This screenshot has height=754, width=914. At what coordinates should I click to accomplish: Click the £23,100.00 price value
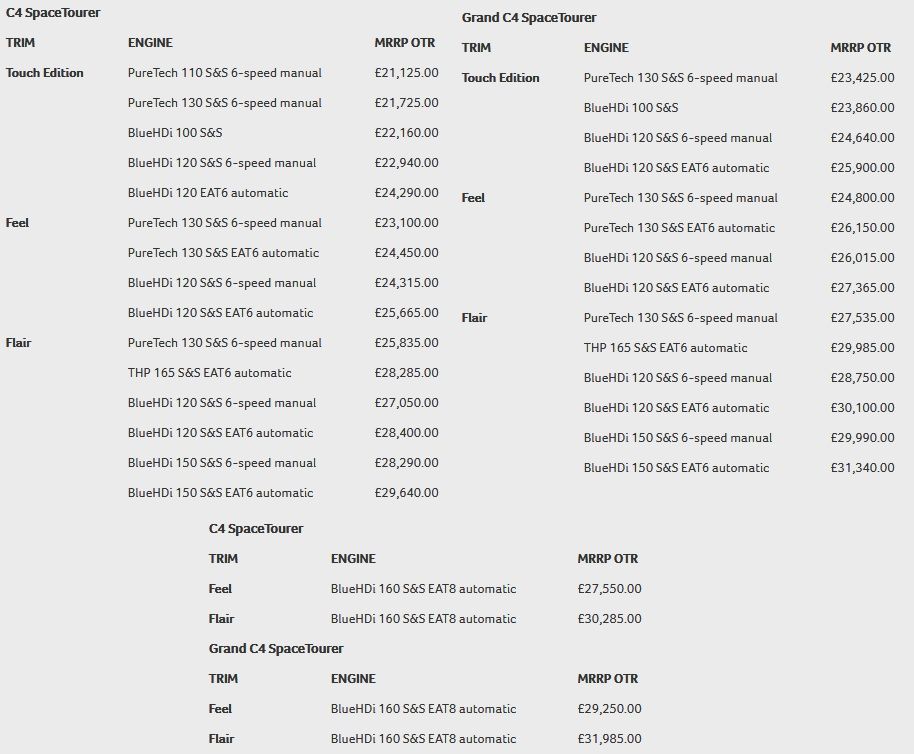click(406, 223)
